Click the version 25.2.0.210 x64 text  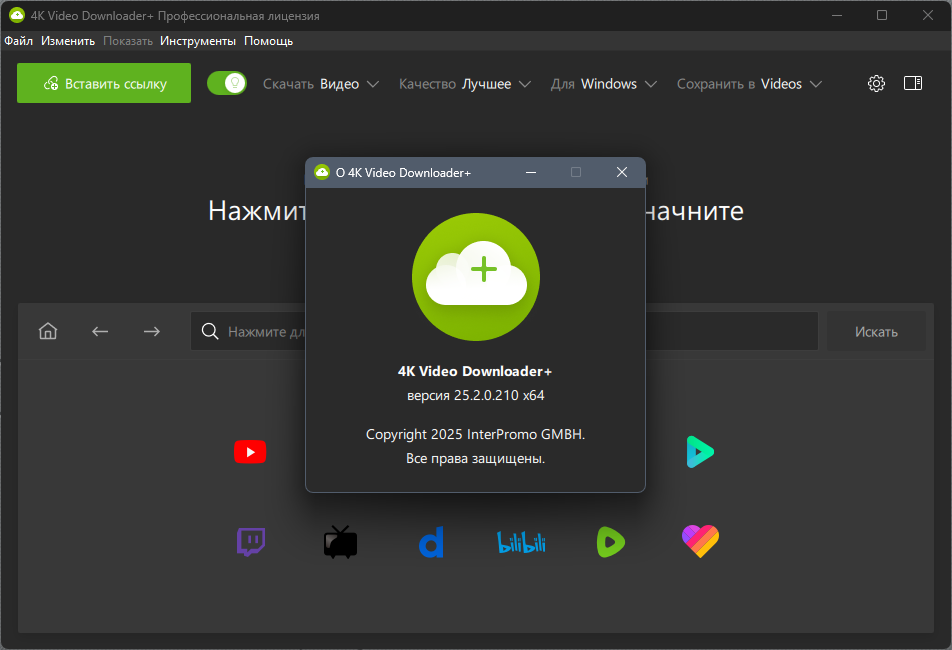[x=475, y=395]
